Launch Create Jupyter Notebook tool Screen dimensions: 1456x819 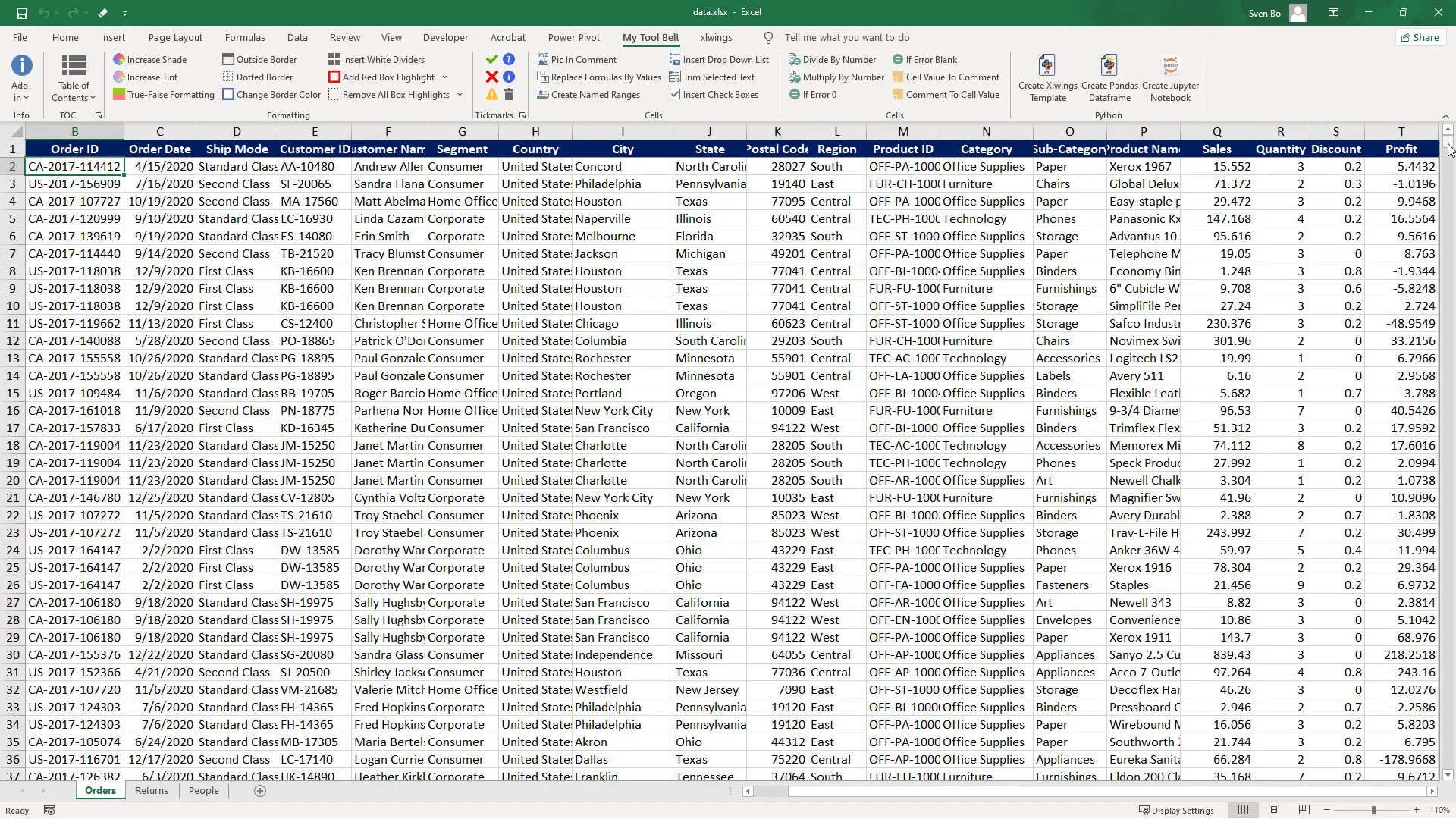(1171, 78)
